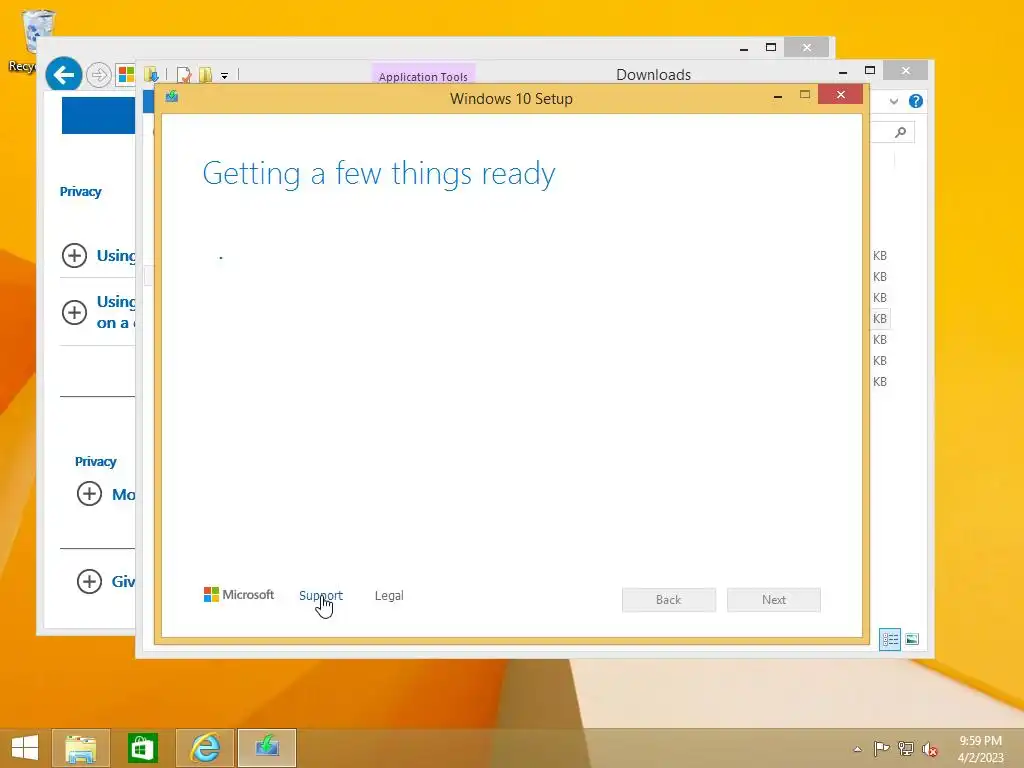Viewport: 1024px width, 768px height.
Task: Click the network tray icon
Action: 906,748
